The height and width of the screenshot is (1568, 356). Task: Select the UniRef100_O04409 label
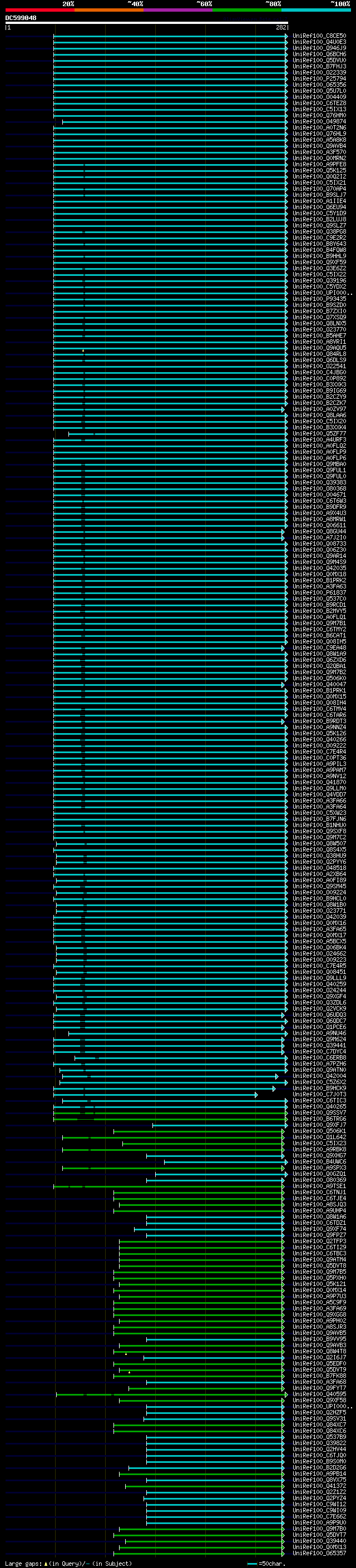tap(319, 97)
